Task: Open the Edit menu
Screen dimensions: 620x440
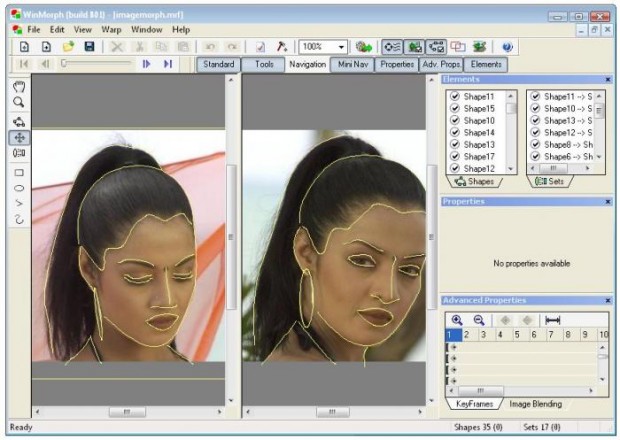Action: [x=57, y=30]
